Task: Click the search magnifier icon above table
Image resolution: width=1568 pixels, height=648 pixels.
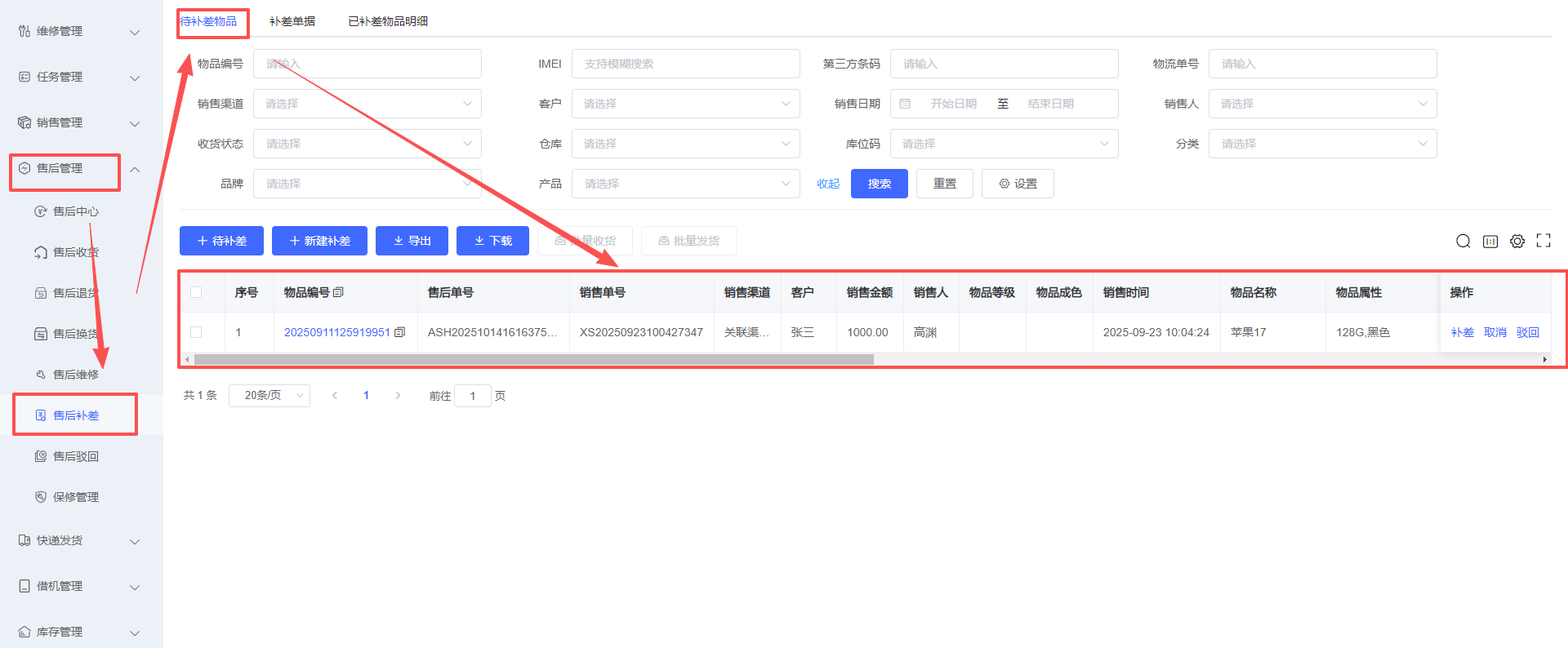Action: pos(1463,241)
